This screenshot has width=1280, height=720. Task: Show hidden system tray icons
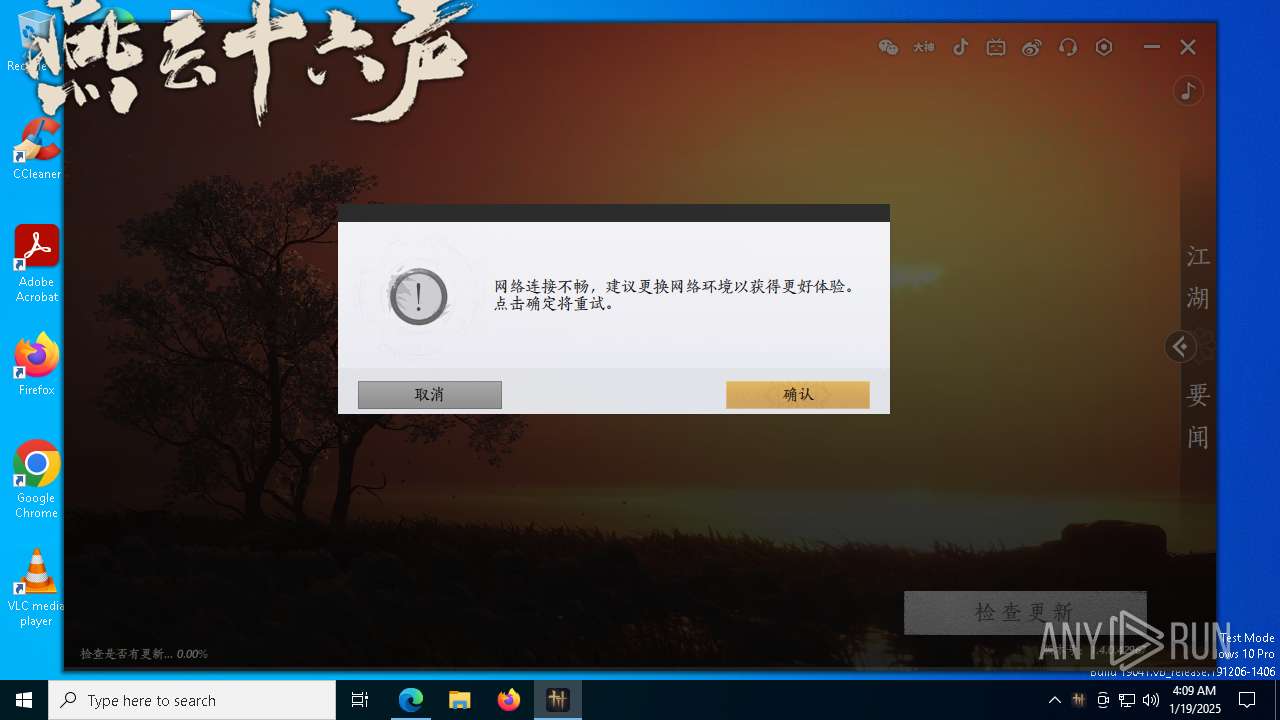(x=1054, y=700)
